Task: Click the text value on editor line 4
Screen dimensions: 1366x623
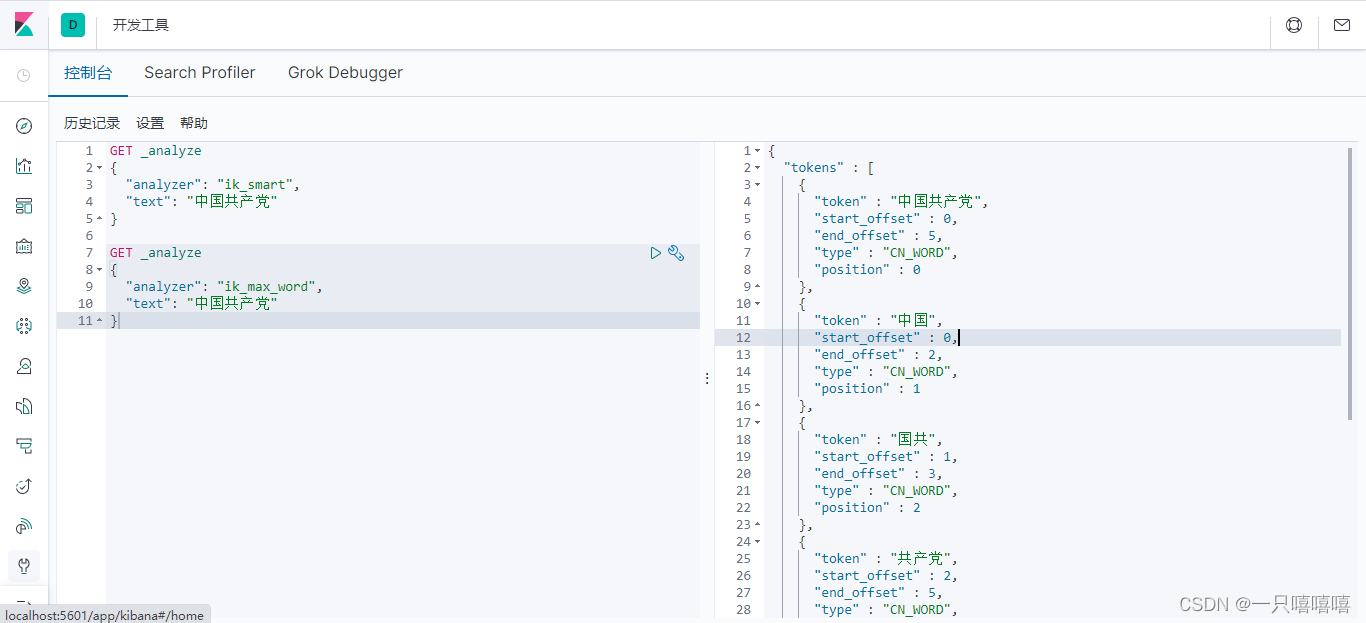Action: point(232,202)
